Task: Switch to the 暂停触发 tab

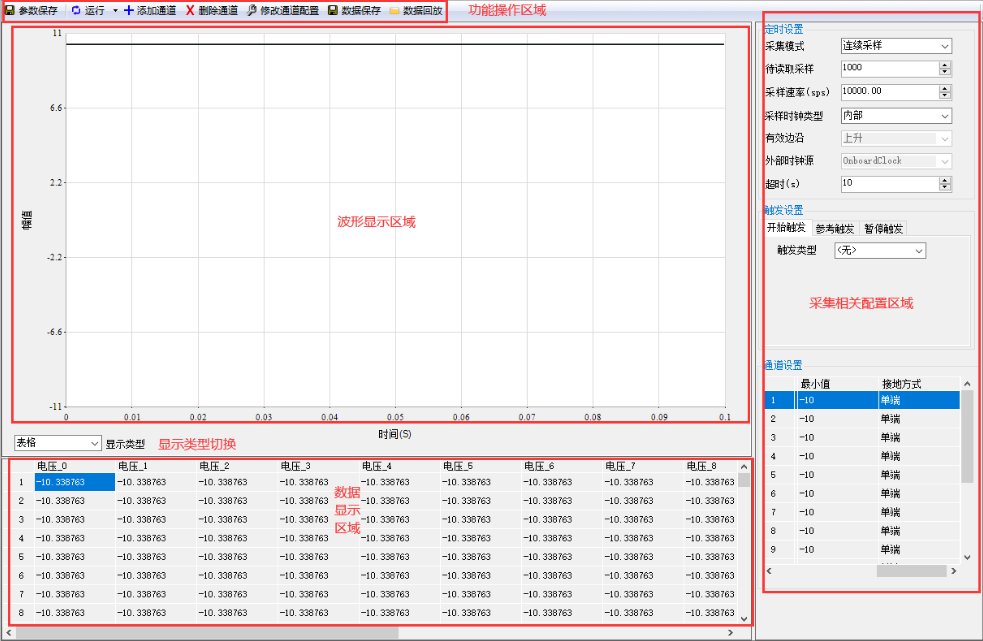Action: click(883, 228)
